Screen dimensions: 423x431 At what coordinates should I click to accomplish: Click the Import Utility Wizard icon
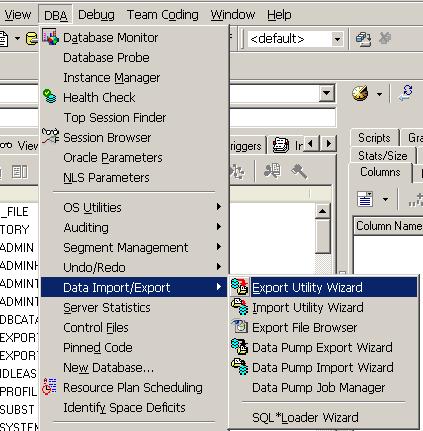(240, 307)
